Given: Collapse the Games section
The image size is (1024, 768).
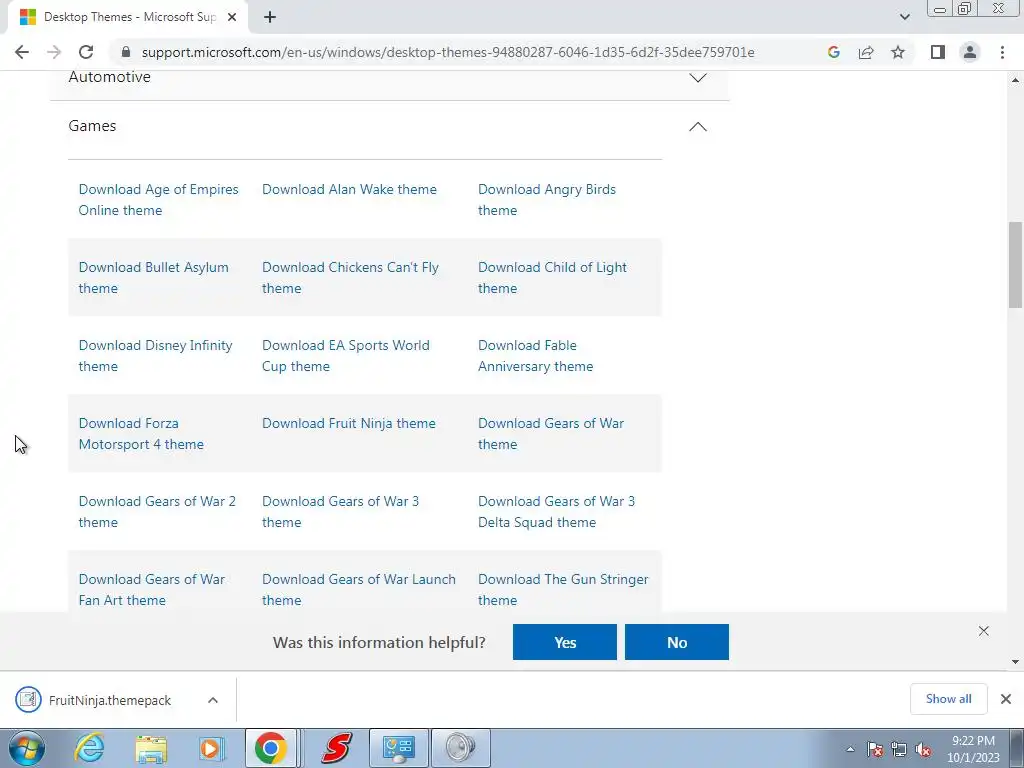Looking at the screenshot, I should (x=389, y=126).
